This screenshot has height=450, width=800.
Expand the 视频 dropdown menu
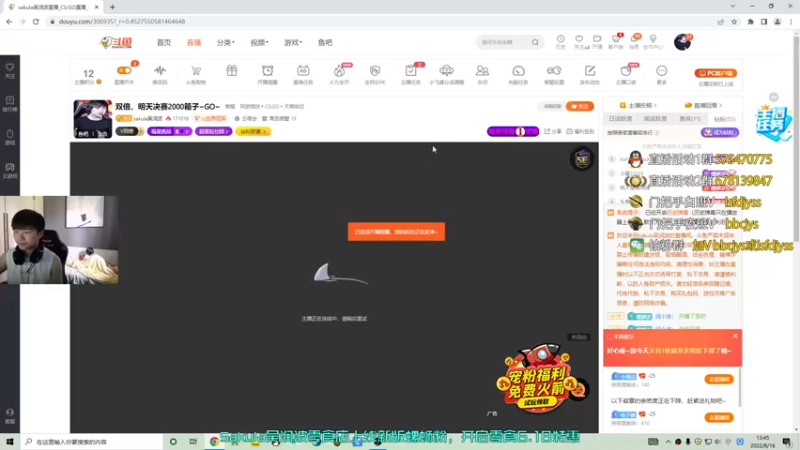click(259, 42)
